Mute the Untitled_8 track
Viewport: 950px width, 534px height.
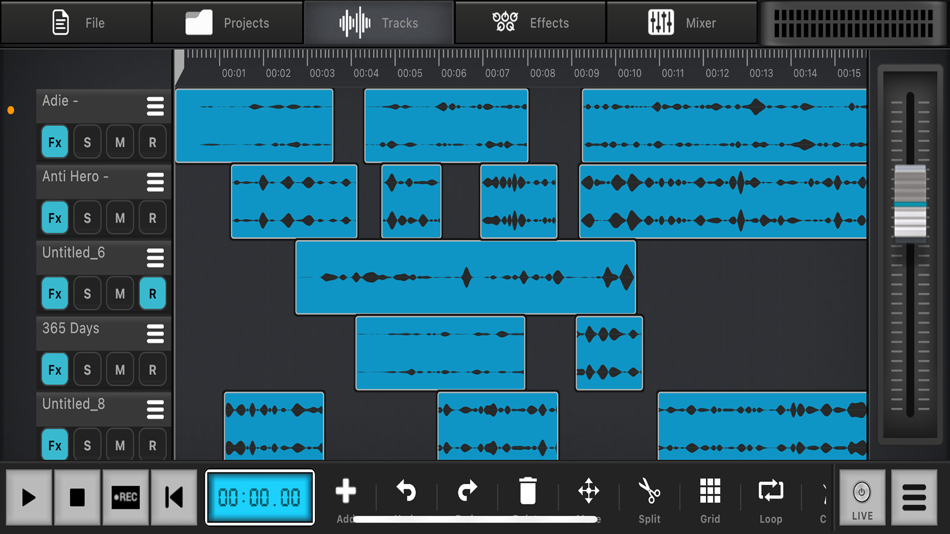point(120,445)
